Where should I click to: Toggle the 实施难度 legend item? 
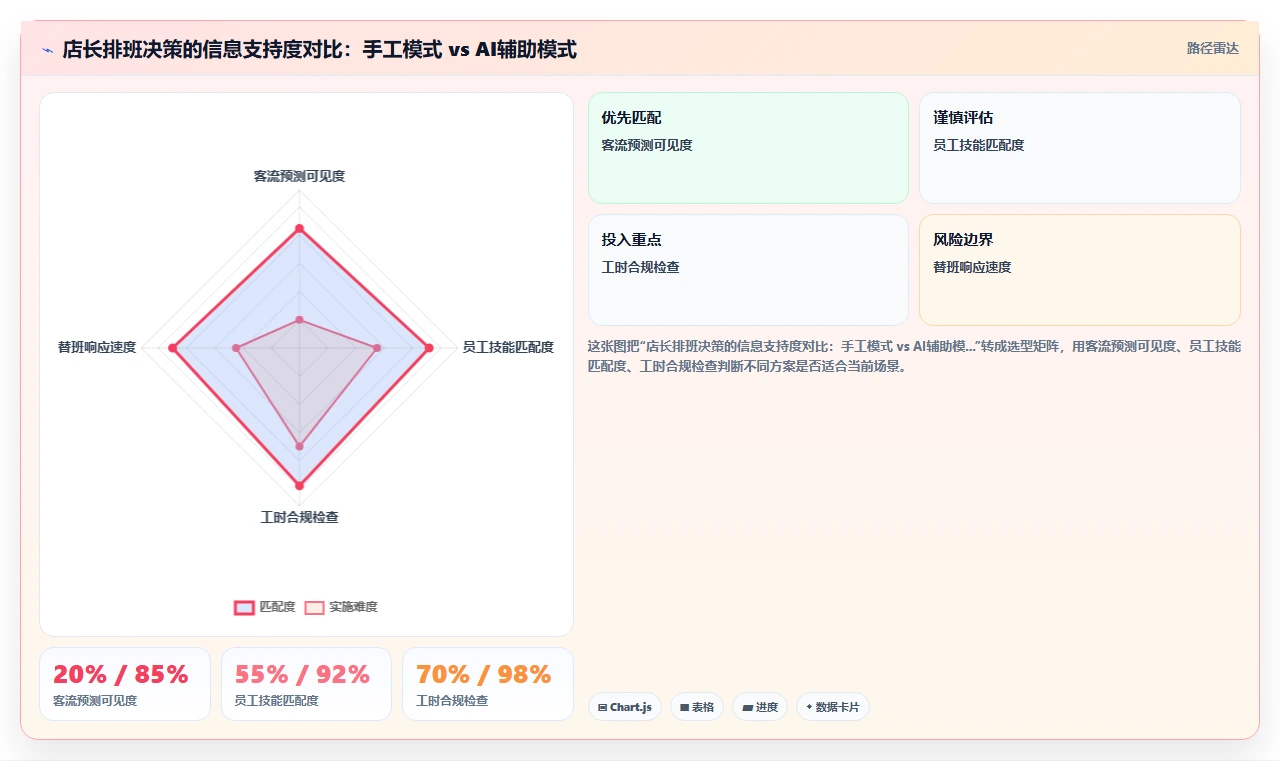(x=341, y=607)
